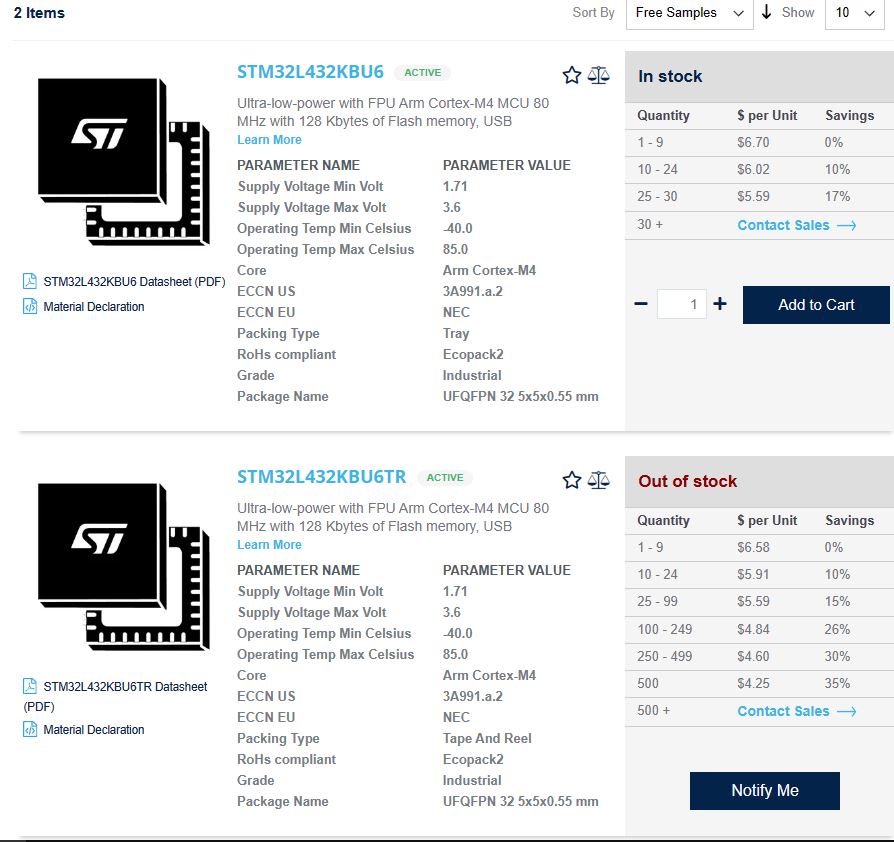
Task: Click the In stock heading
Action: pos(670,76)
